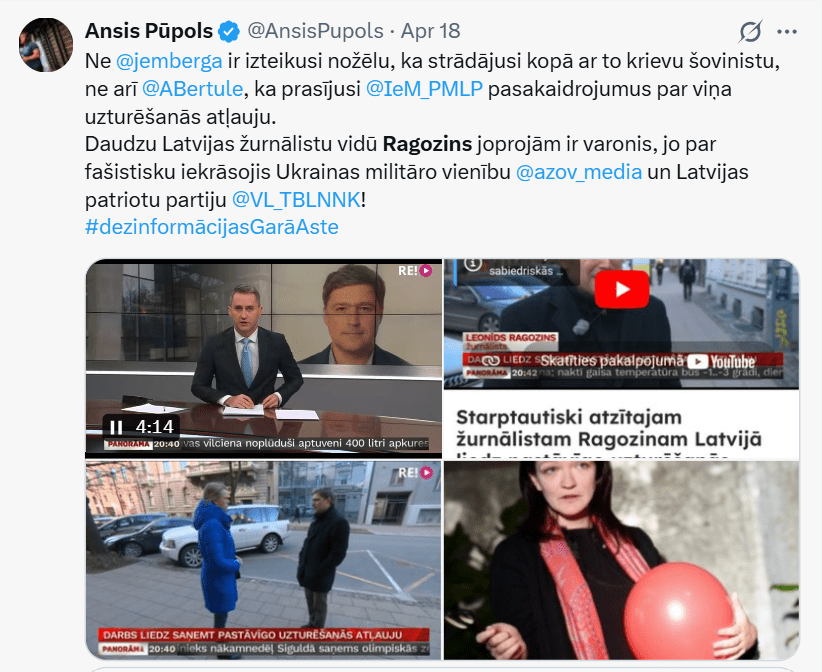Open the @ABertule mention
The width and height of the screenshot is (822, 672).
(192, 89)
